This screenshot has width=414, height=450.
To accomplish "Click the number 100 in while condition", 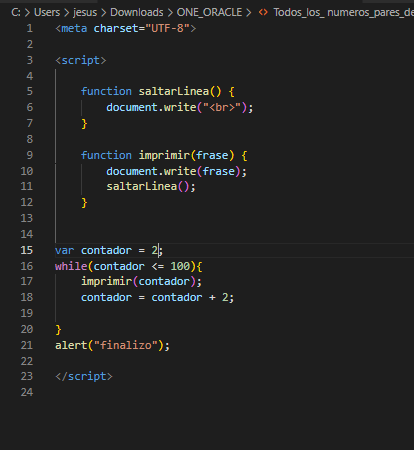I will 180,266.
